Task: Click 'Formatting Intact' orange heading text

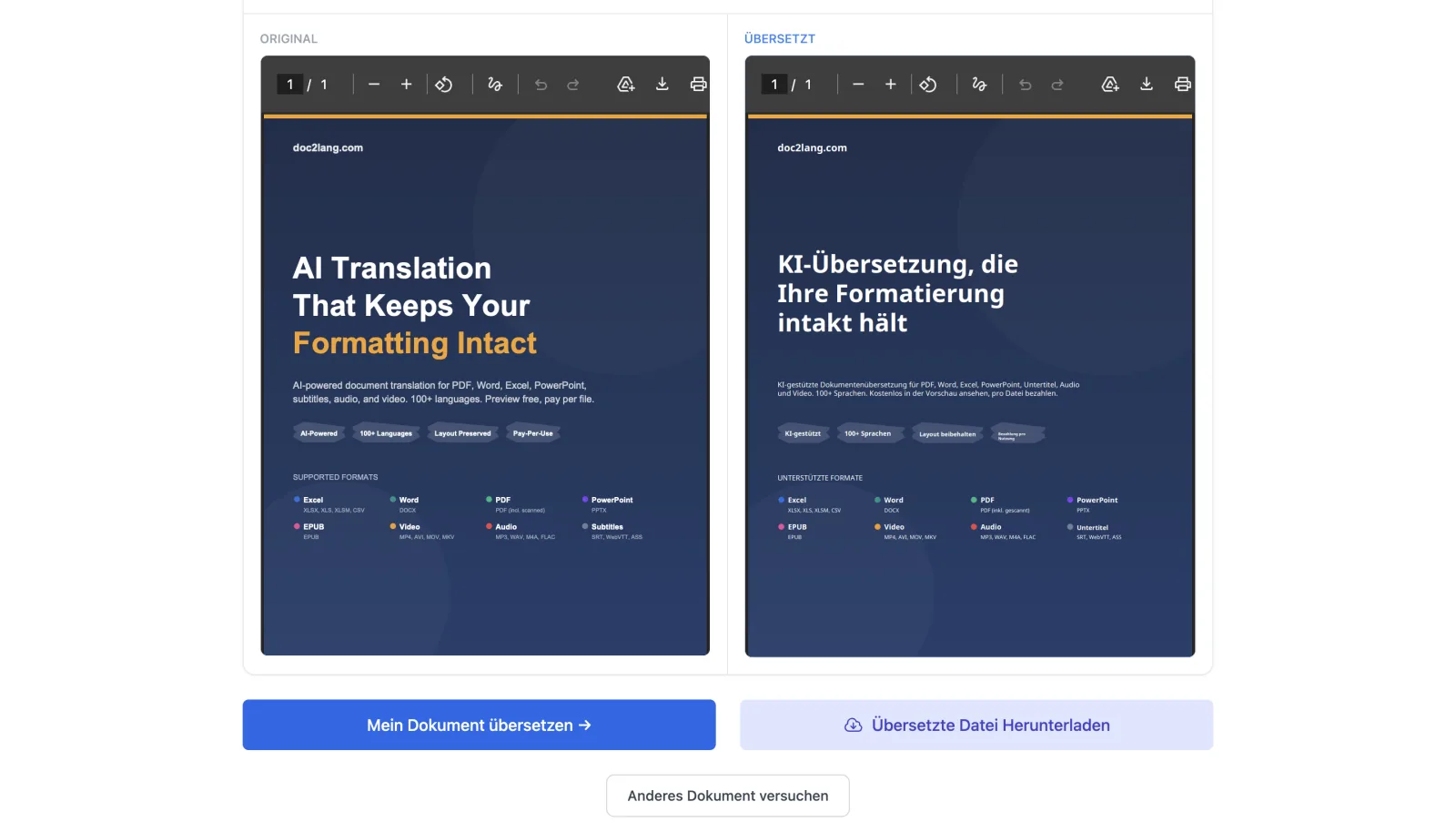Action: (415, 343)
